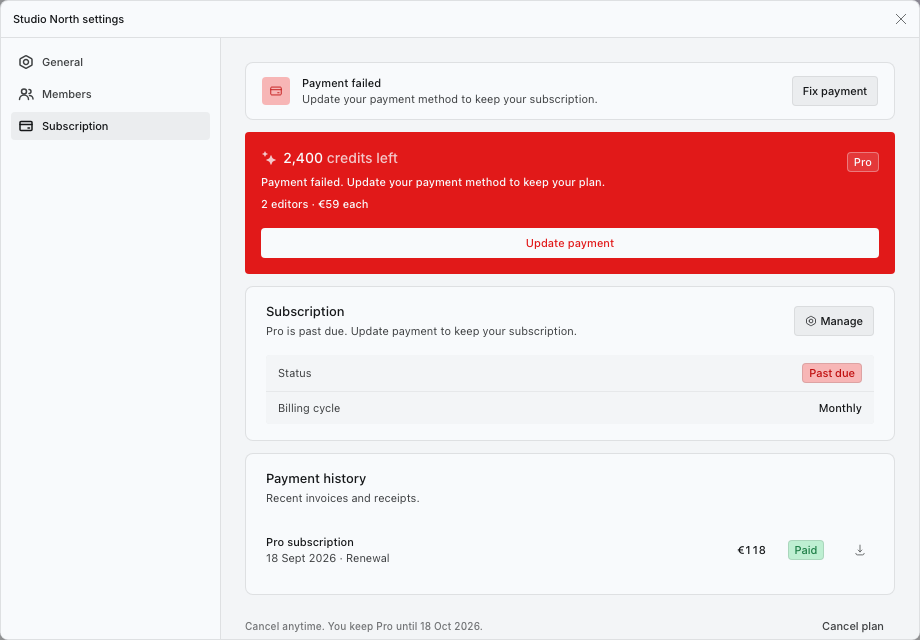920x640 pixels.
Task: Click the sparkle credits icon
Action: click(269, 158)
